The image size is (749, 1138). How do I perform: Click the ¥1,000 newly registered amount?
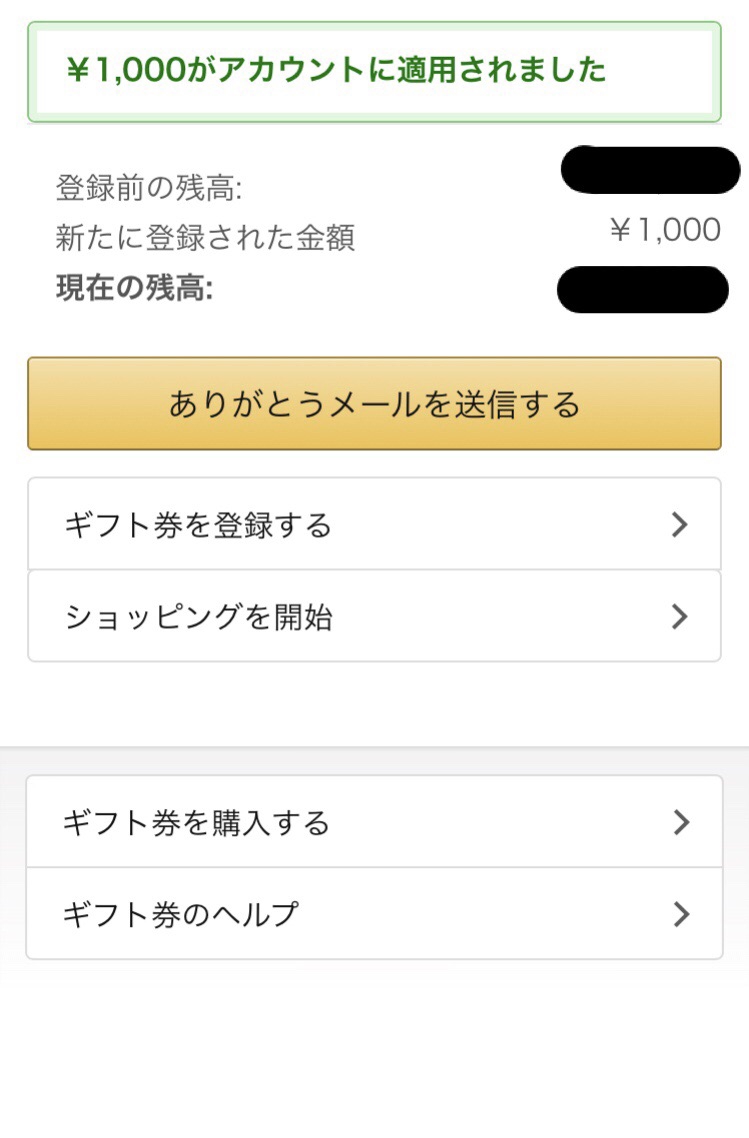tap(665, 230)
